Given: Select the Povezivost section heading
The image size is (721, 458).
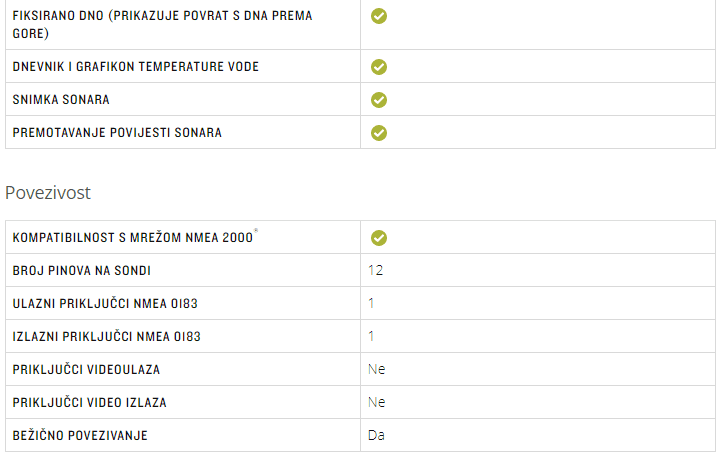Looking at the screenshot, I should click(48, 193).
